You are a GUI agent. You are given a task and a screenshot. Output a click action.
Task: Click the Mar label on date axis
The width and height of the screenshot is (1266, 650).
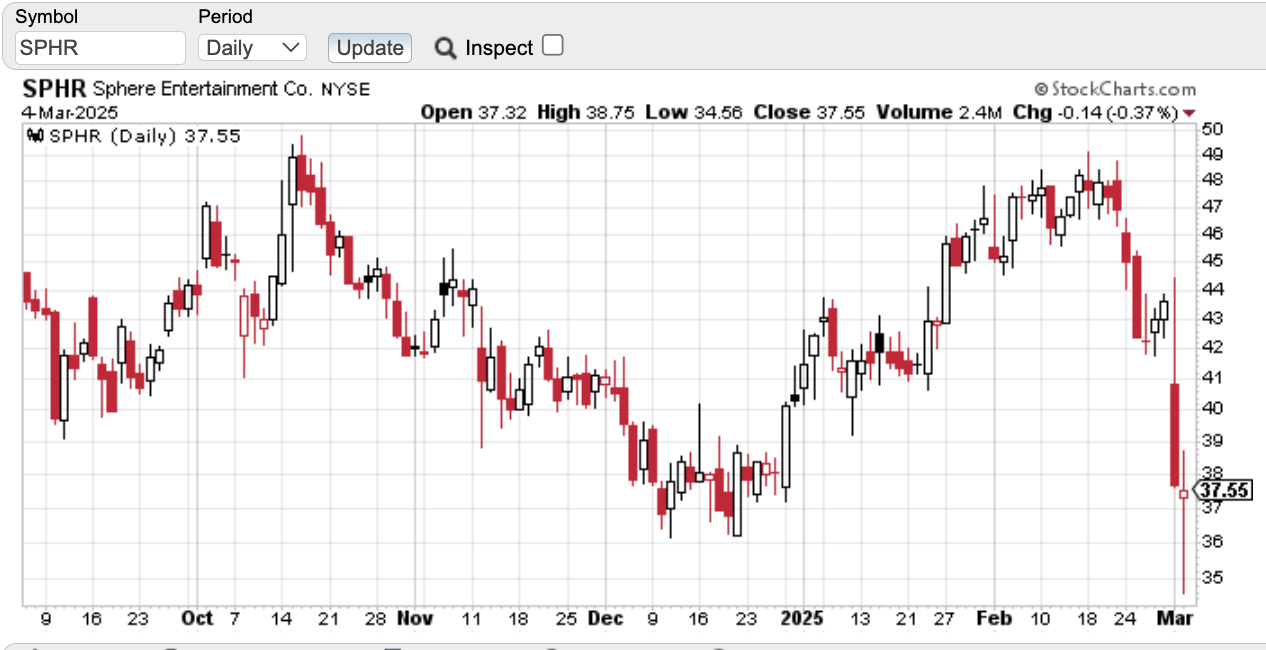pyautogui.click(x=1176, y=618)
